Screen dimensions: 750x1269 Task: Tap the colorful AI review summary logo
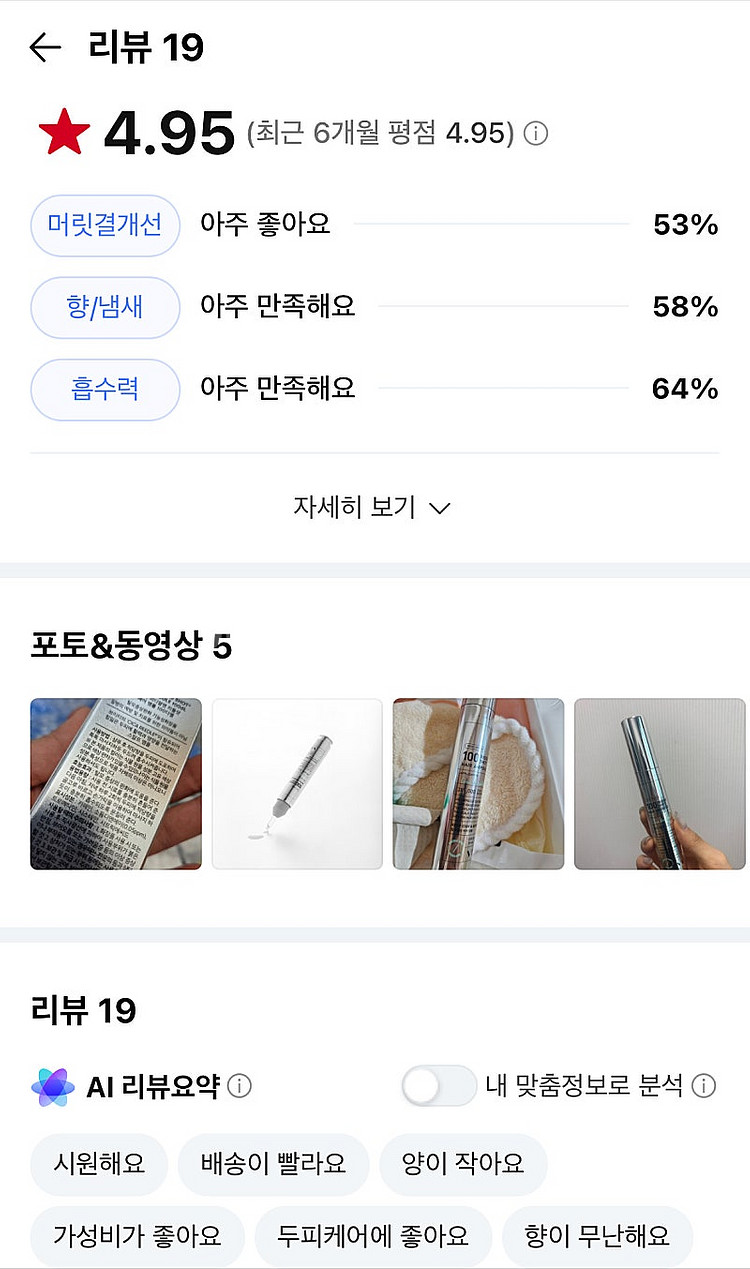point(52,1086)
